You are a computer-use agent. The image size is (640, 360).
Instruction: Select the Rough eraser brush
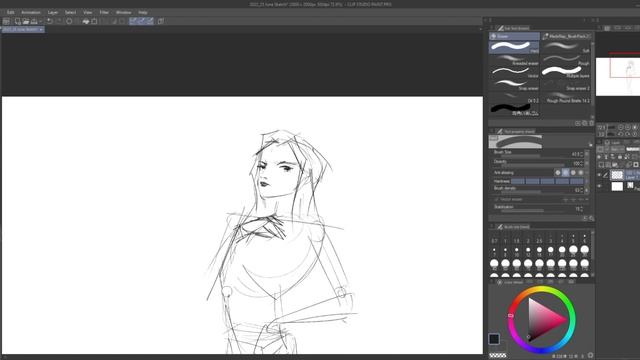567,60
